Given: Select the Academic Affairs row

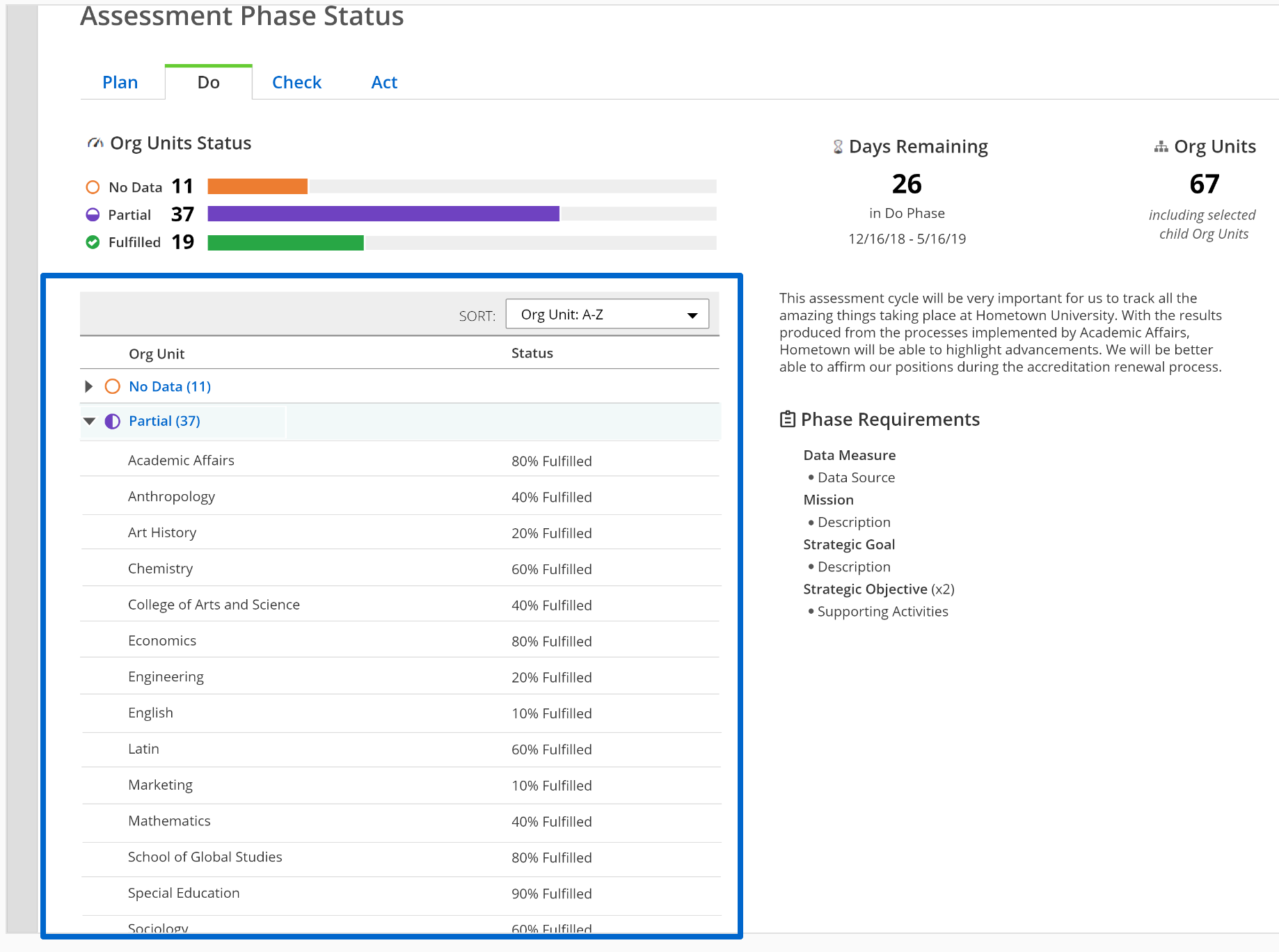Looking at the screenshot, I should click(x=181, y=460).
